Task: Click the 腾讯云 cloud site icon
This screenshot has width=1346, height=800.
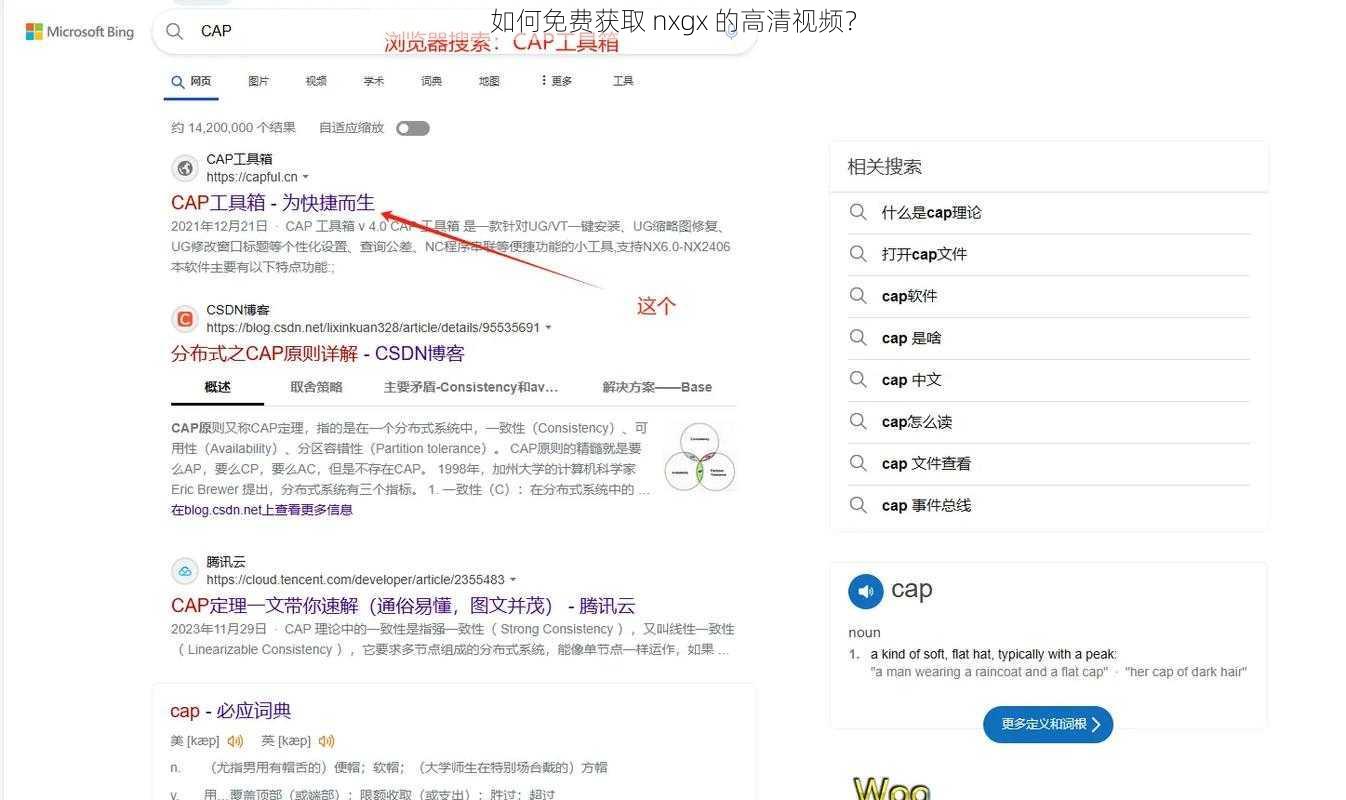Action: [x=184, y=571]
